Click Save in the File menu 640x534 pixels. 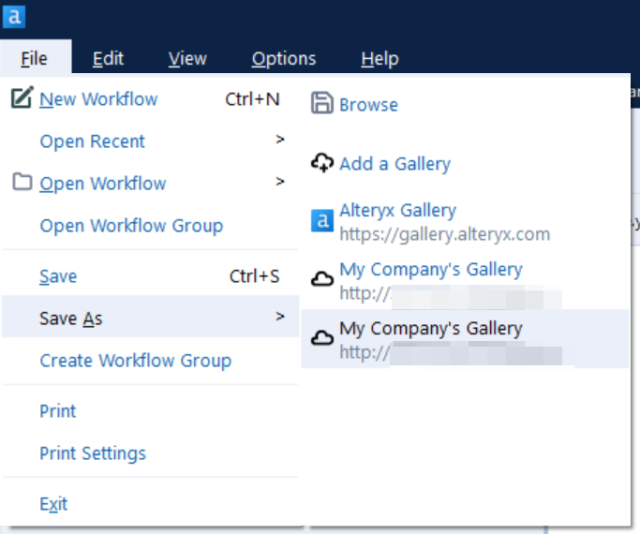[150, 276]
